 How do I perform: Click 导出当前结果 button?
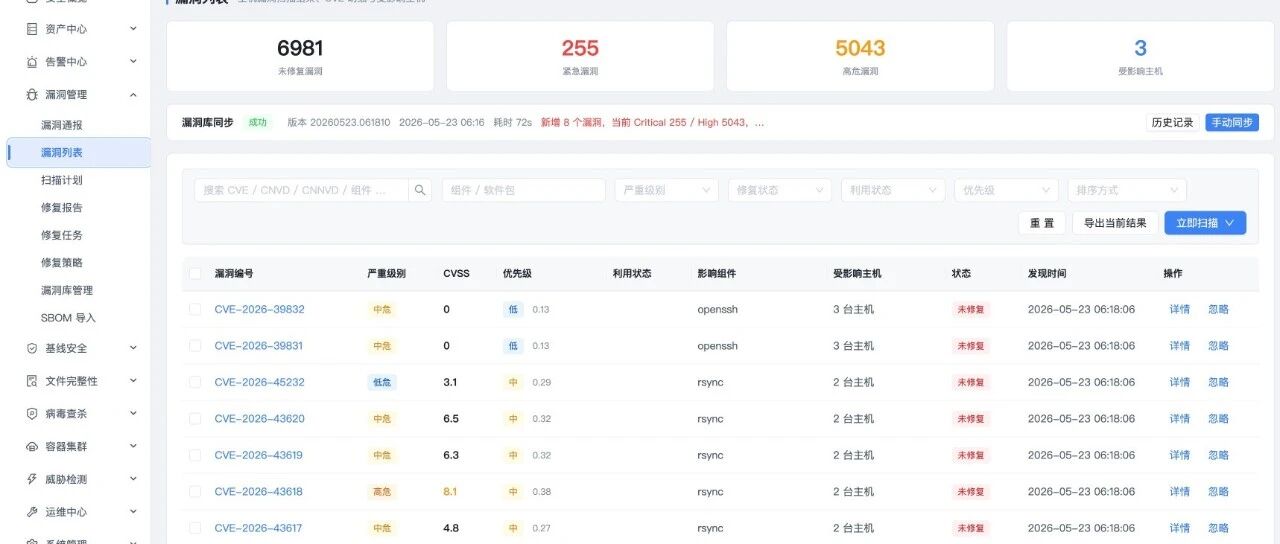[1115, 223]
